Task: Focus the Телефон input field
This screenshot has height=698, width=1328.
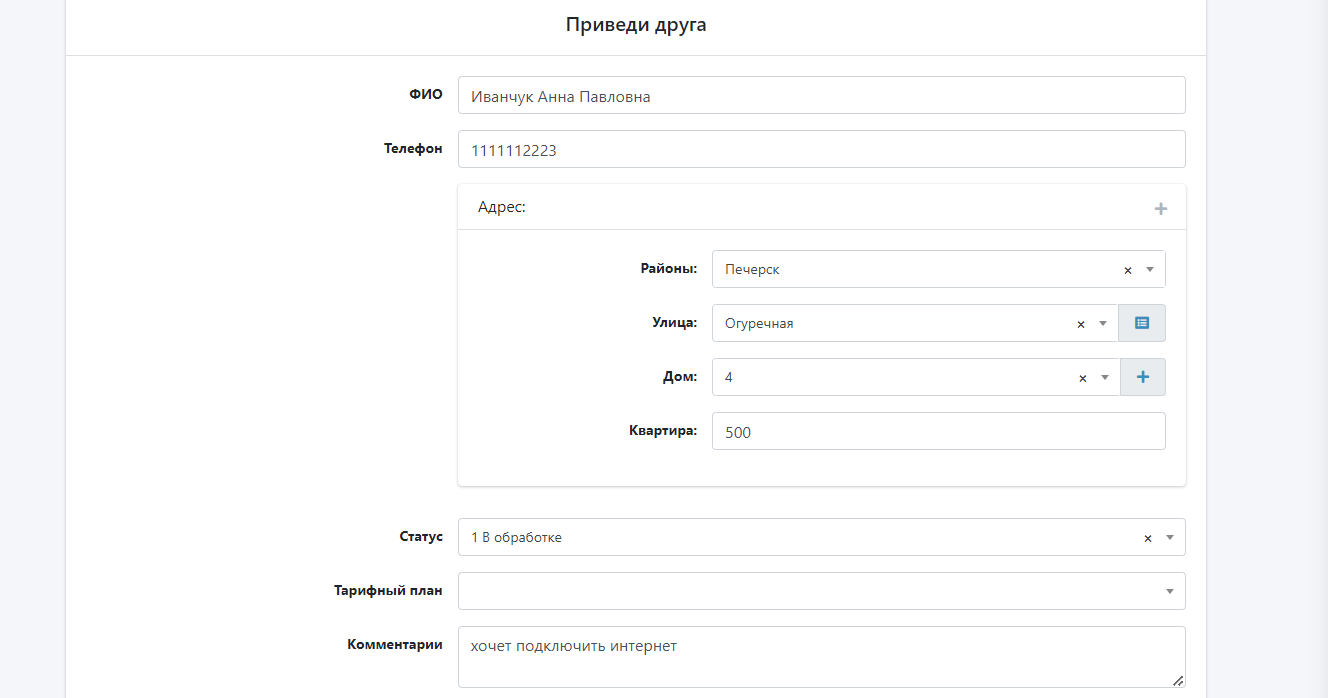Action: click(820, 150)
